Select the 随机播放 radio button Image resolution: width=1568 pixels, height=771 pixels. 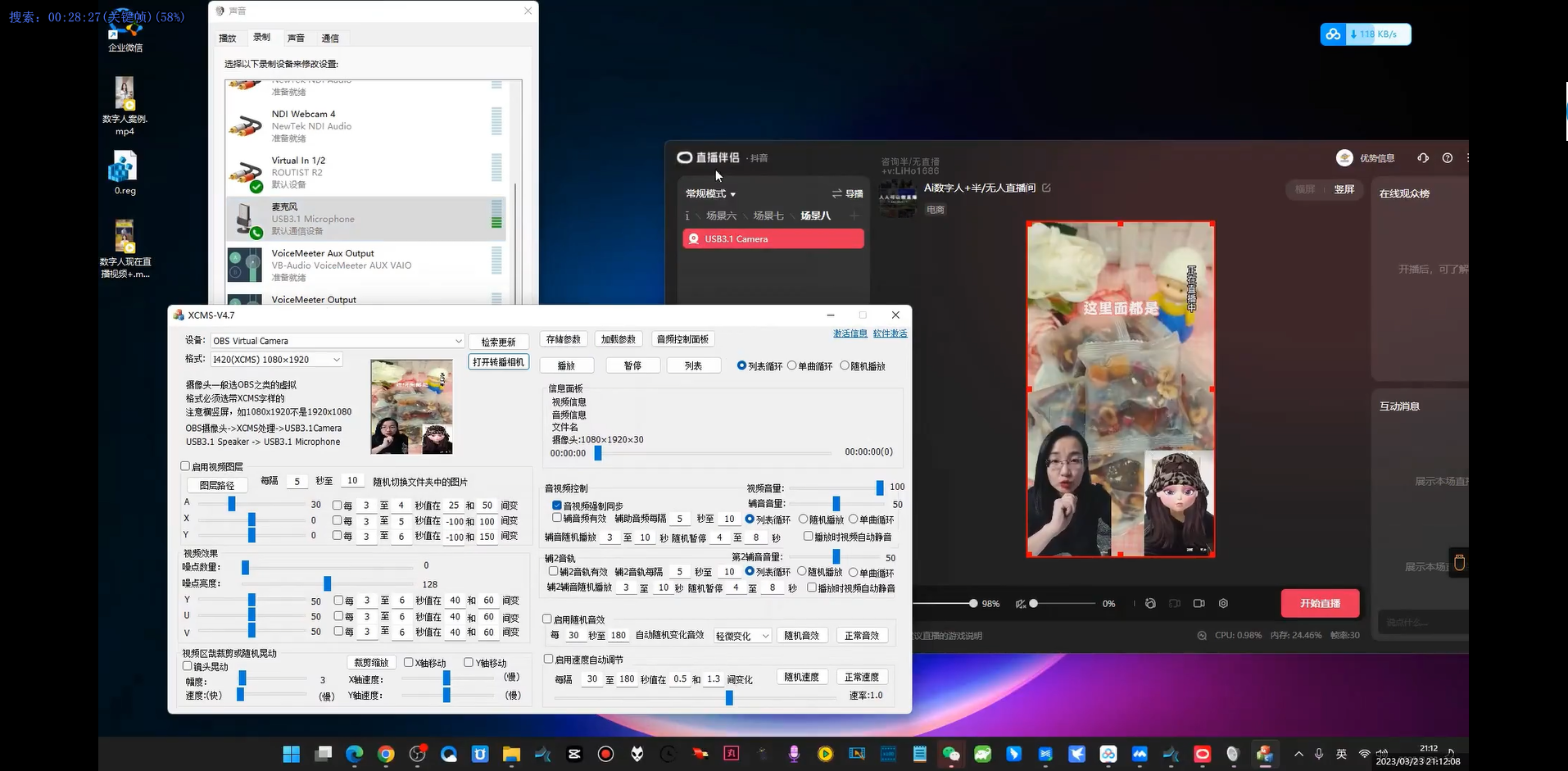click(x=845, y=366)
